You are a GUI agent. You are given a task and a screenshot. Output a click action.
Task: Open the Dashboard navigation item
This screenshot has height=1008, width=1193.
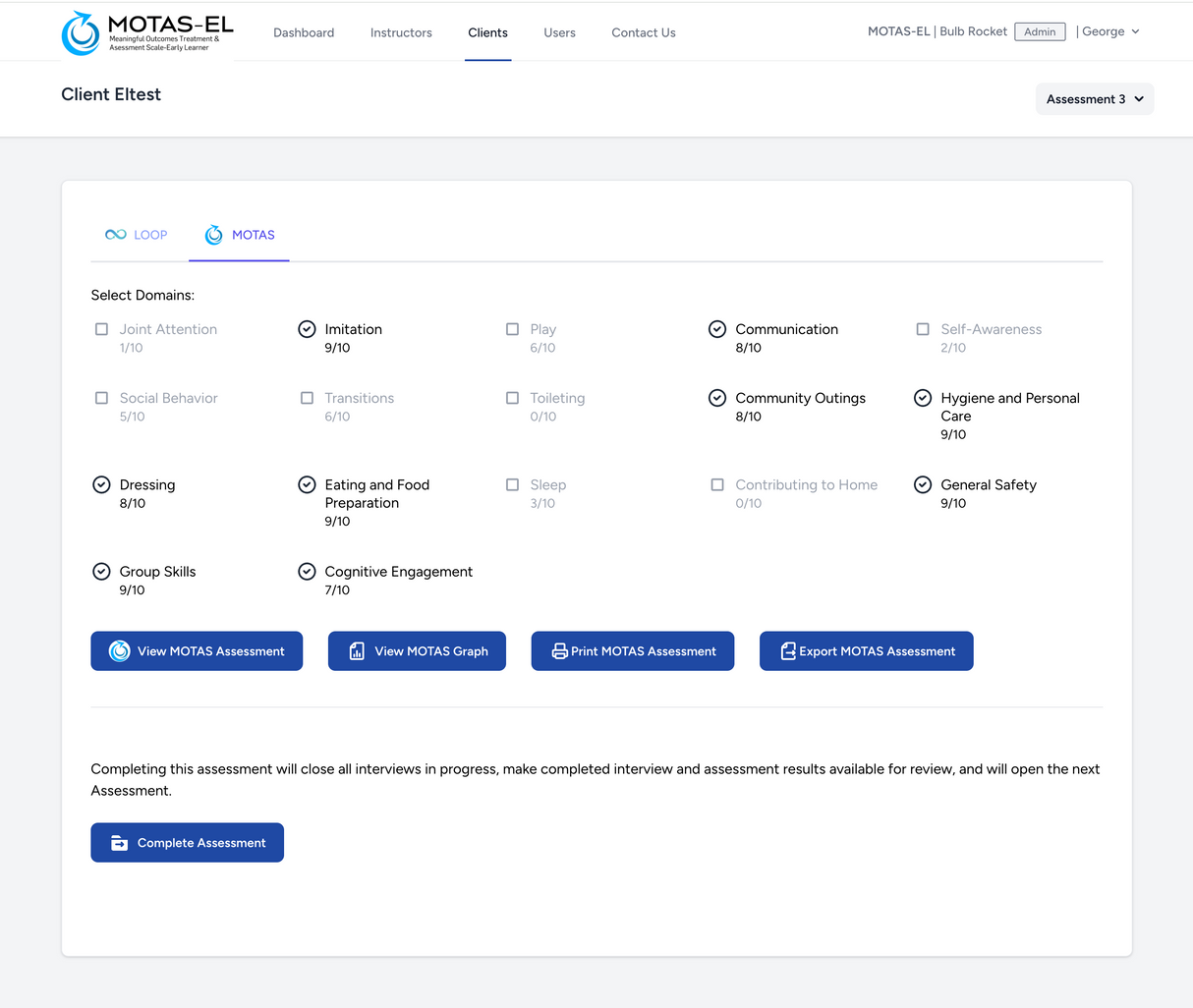point(303,31)
